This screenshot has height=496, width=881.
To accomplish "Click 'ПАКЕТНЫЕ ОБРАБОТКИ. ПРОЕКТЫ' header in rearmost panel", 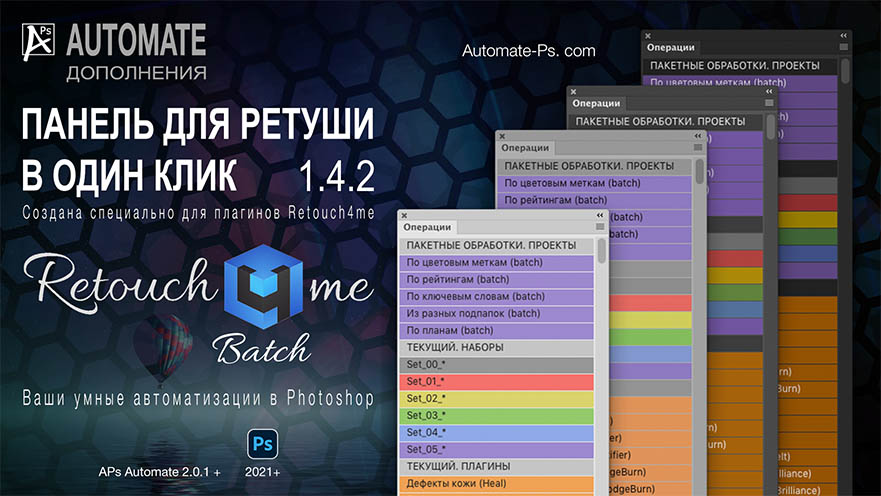I will coord(741,66).
